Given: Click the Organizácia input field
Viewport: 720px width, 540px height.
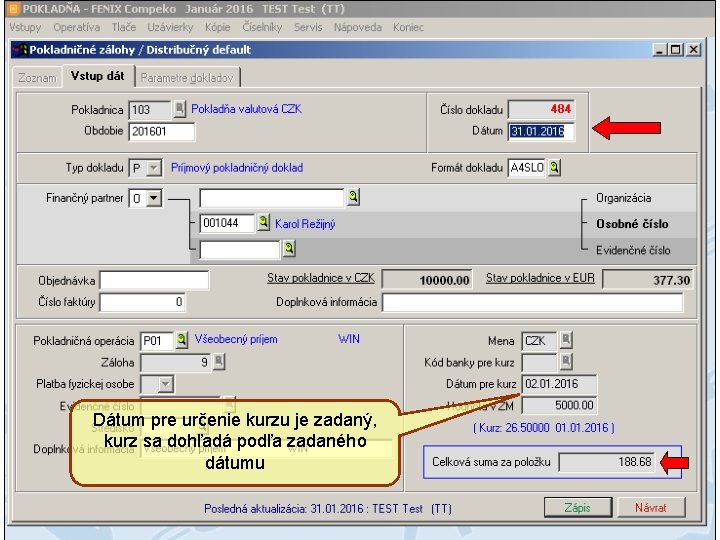Looking at the screenshot, I should click(272, 198).
